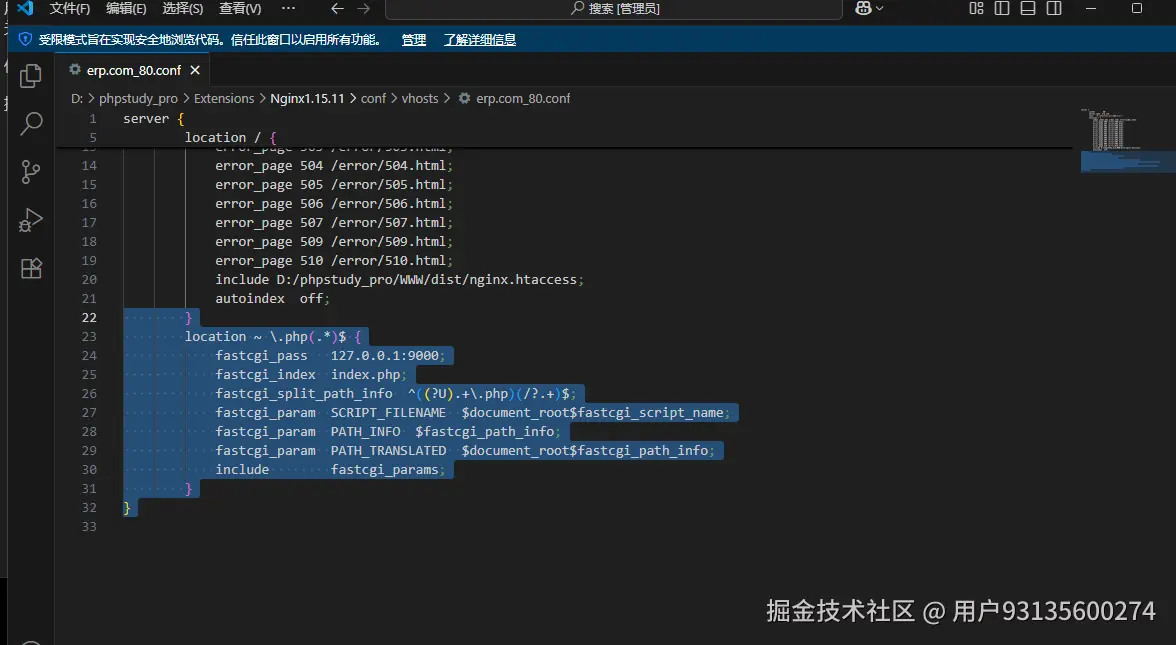Screen dimensions: 1176x645
Task: Click the include nginx.htaccess line
Action: click(399, 279)
